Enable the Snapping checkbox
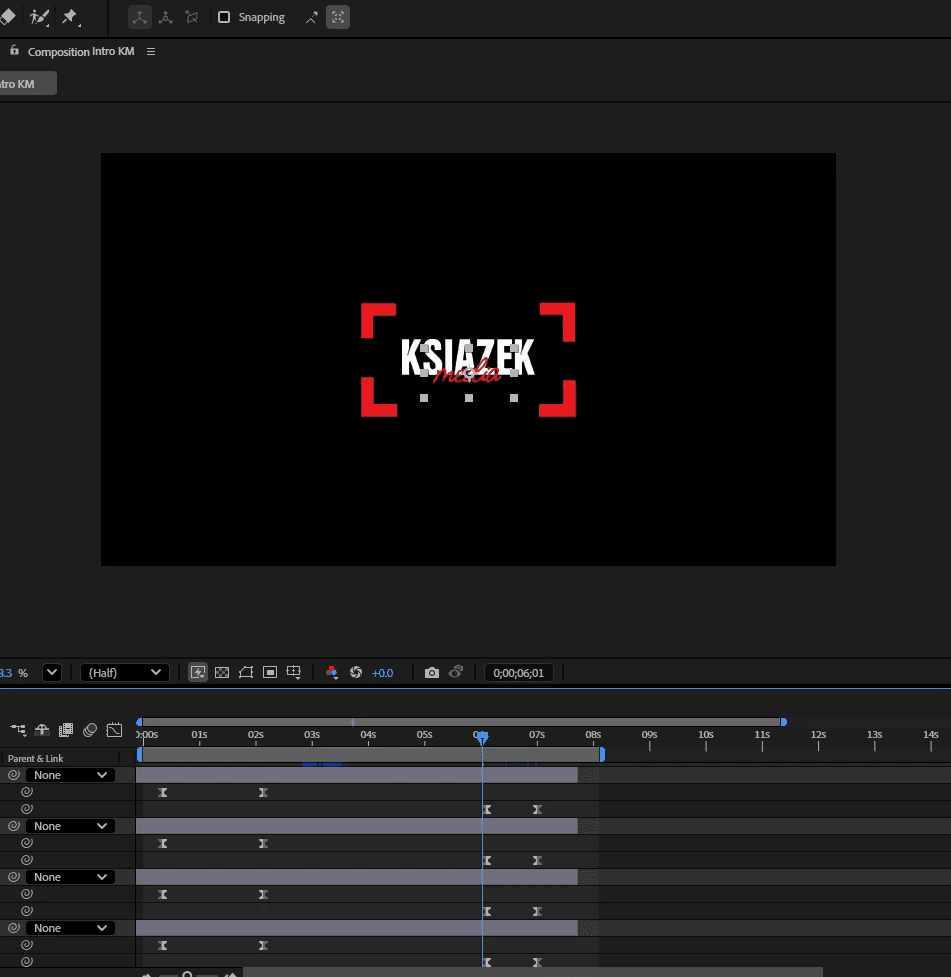The width and height of the screenshot is (951, 977). point(224,17)
